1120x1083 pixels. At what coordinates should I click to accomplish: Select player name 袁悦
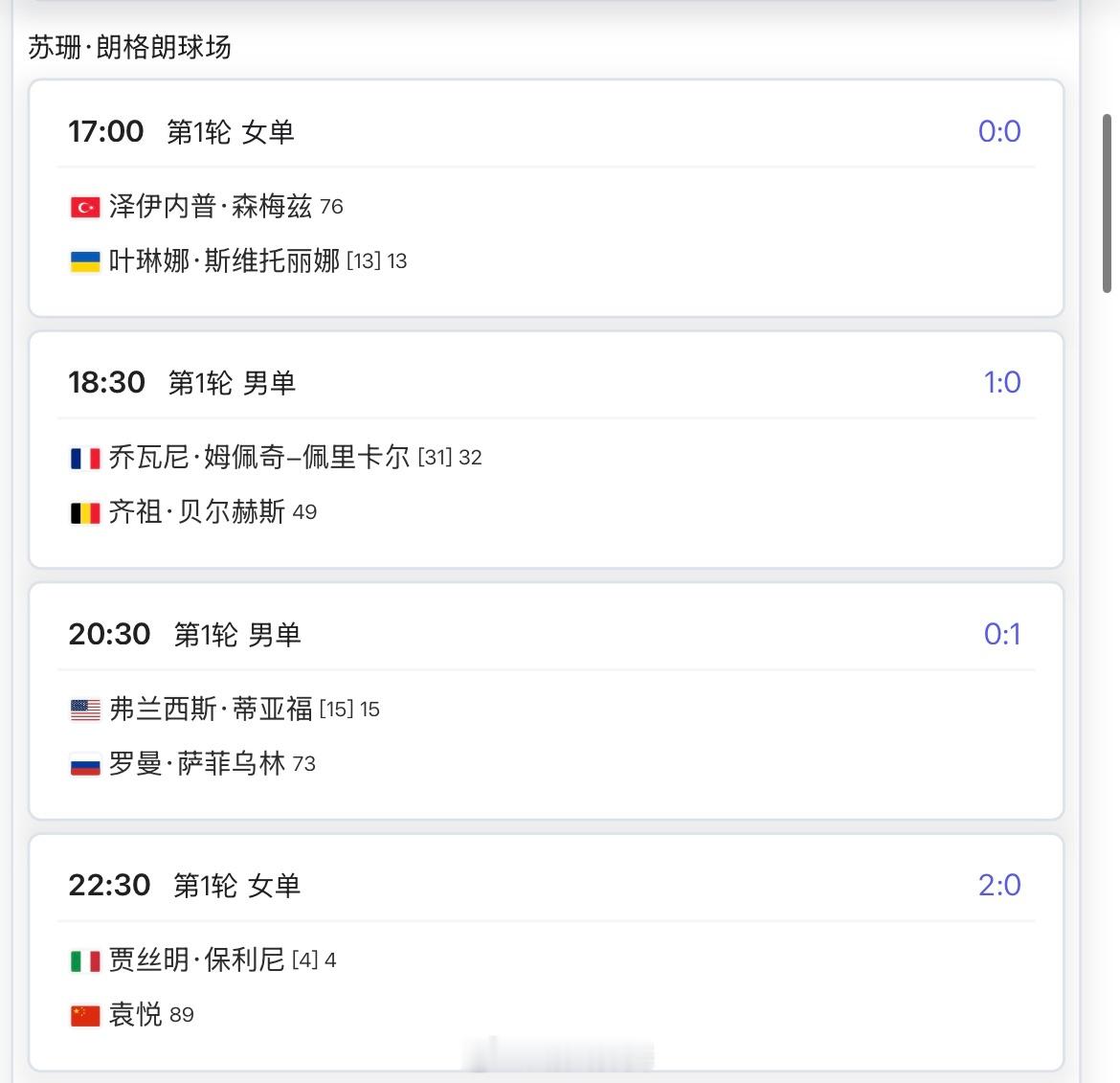tap(135, 1014)
